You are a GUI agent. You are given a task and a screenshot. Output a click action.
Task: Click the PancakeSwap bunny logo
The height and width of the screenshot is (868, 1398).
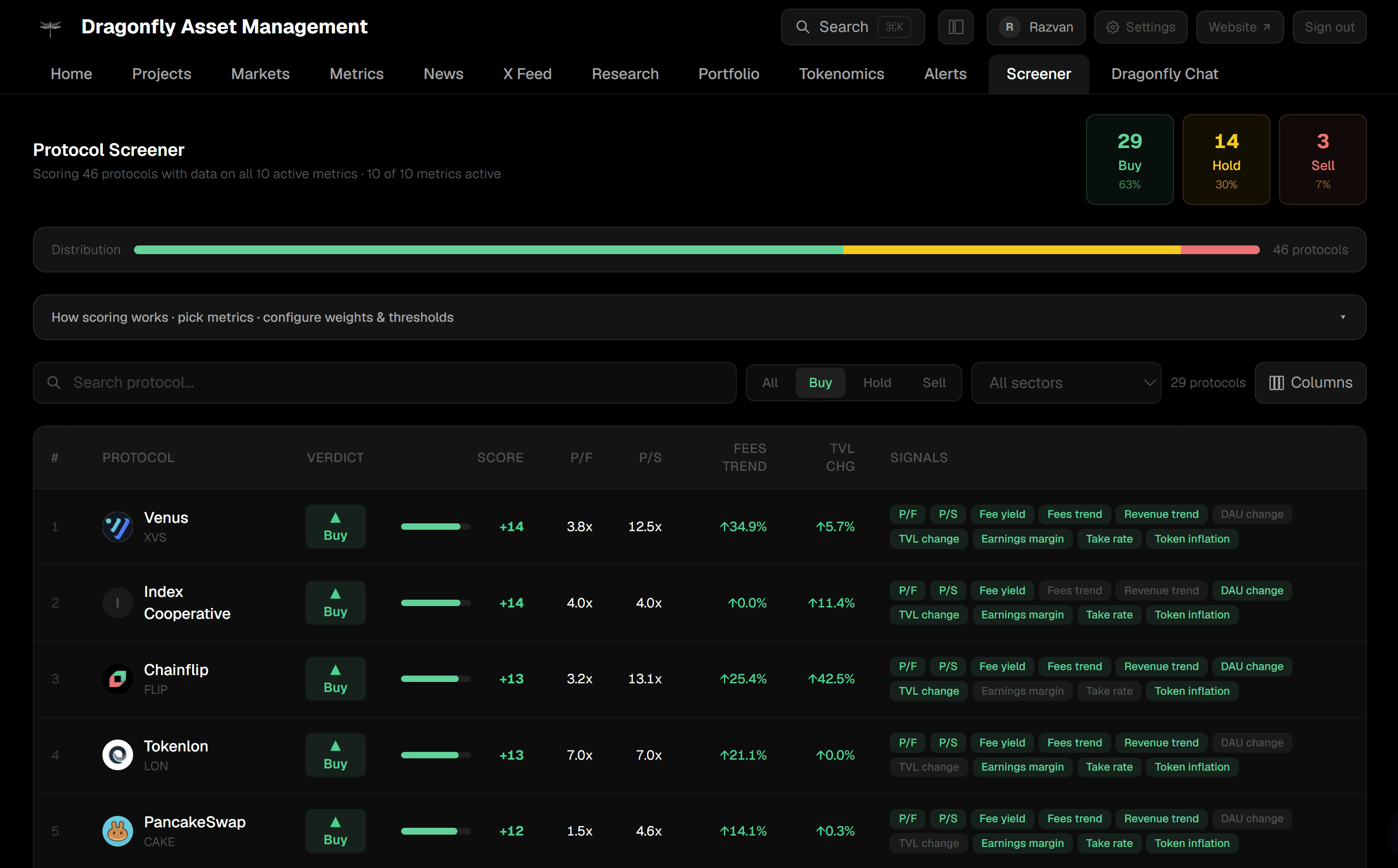coord(118,831)
